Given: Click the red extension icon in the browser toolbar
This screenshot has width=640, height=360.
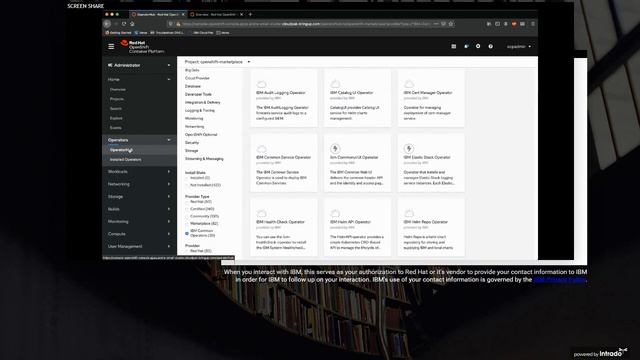Looking at the screenshot, I should (x=514, y=24).
